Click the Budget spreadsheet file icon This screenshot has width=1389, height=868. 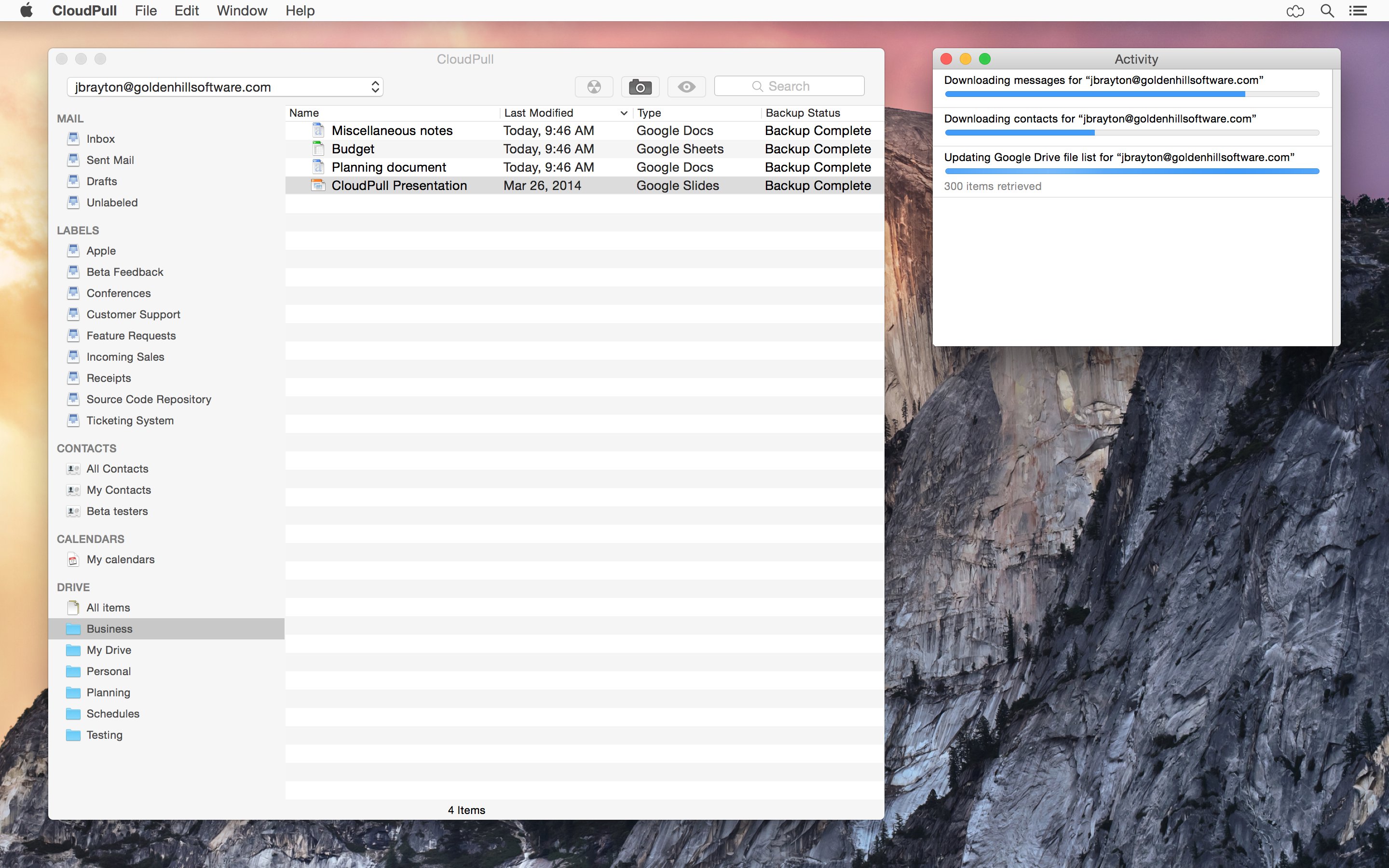tap(318, 149)
